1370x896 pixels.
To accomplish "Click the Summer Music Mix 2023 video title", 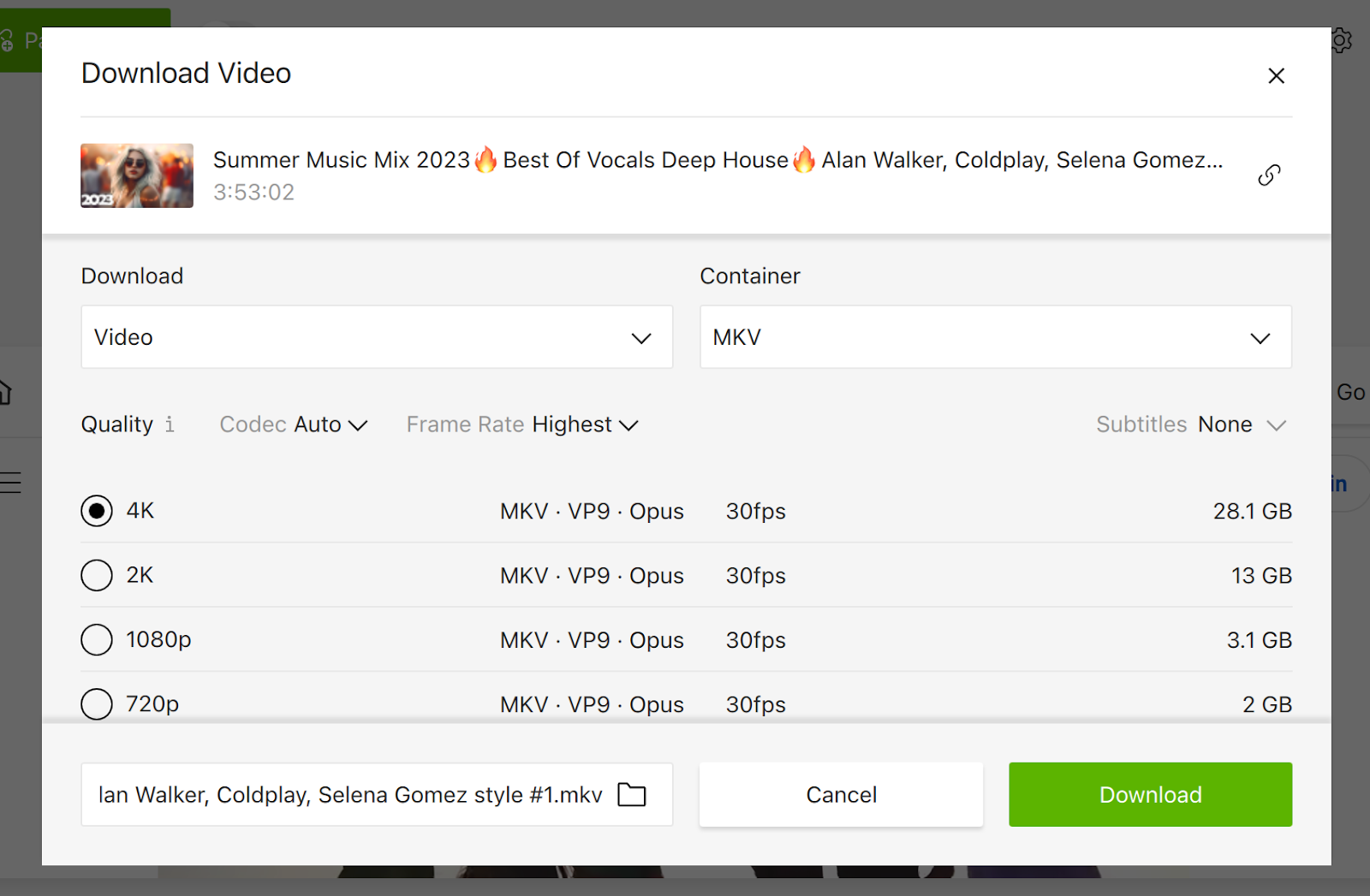I will [718, 160].
